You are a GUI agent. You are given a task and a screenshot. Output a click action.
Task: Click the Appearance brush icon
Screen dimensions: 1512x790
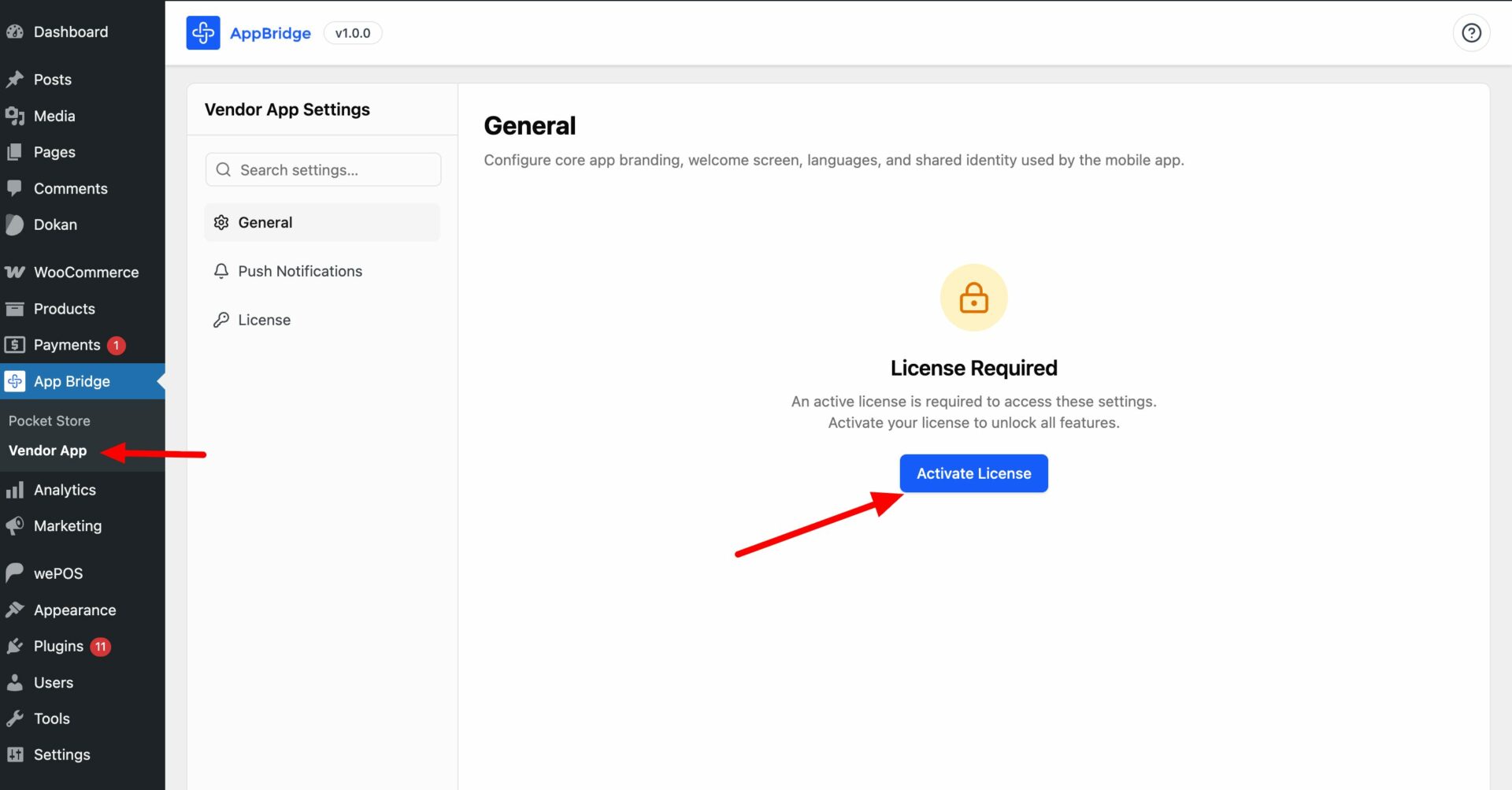(15, 610)
